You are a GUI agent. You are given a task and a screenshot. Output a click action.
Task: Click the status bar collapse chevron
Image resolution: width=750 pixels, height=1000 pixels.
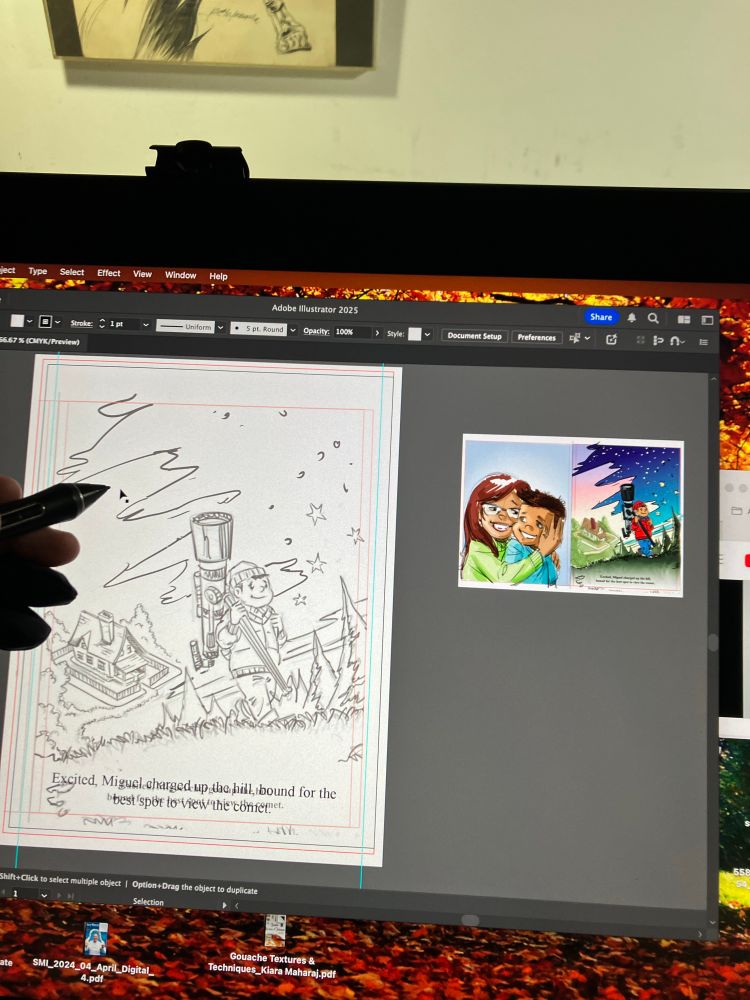click(237, 905)
